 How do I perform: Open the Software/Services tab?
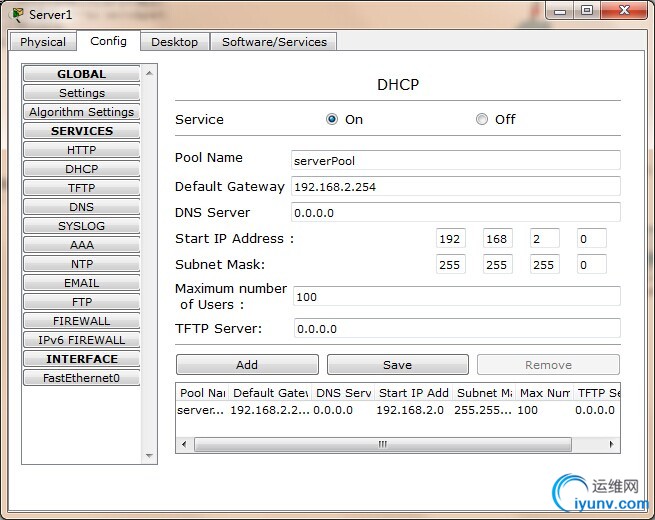pyautogui.click(x=274, y=42)
